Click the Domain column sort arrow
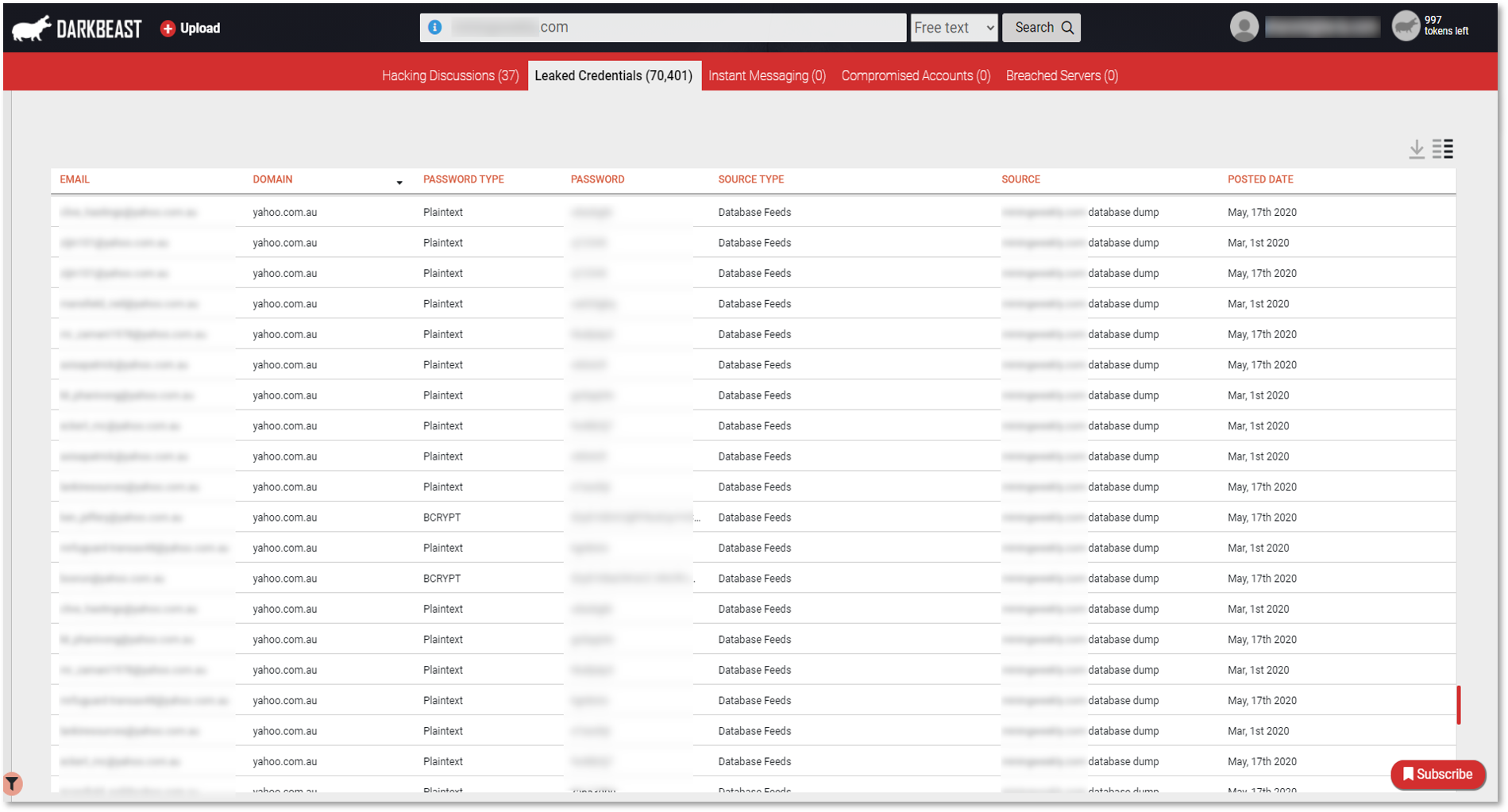This screenshot has height=812, width=1508. tap(399, 183)
